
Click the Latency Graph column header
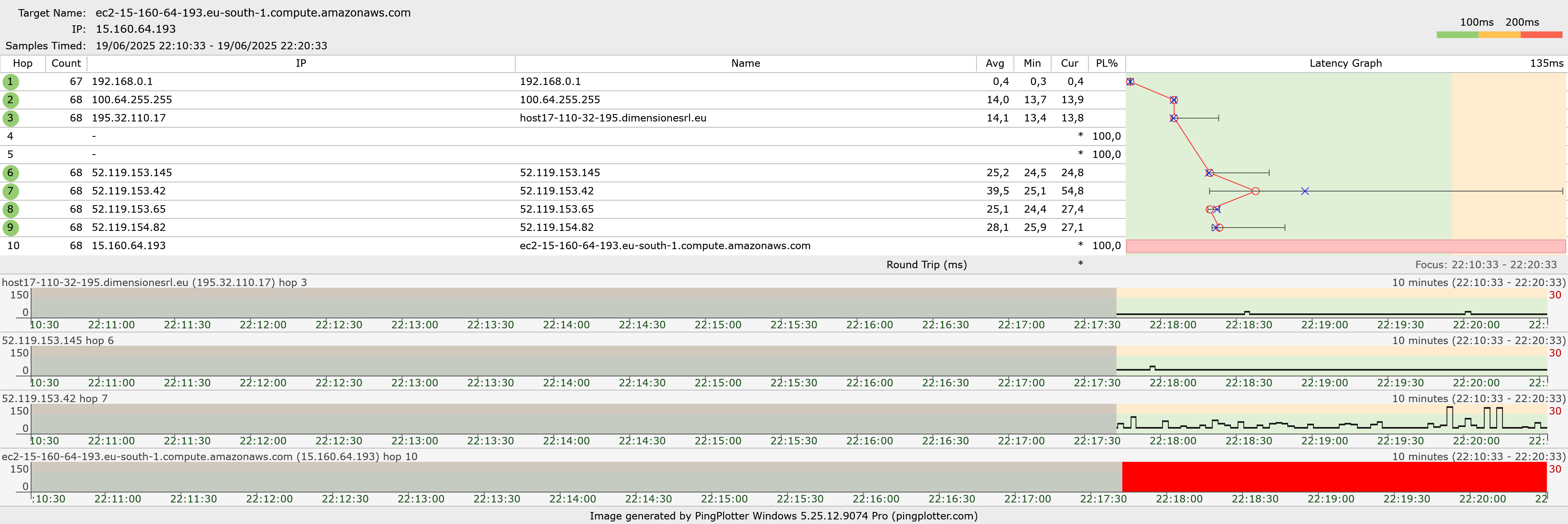click(x=1345, y=63)
